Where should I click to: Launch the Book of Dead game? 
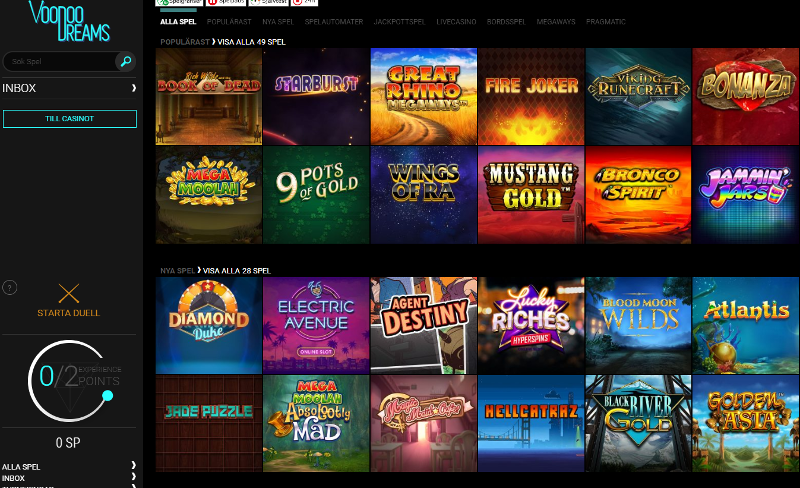pyautogui.click(x=209, y=96)
